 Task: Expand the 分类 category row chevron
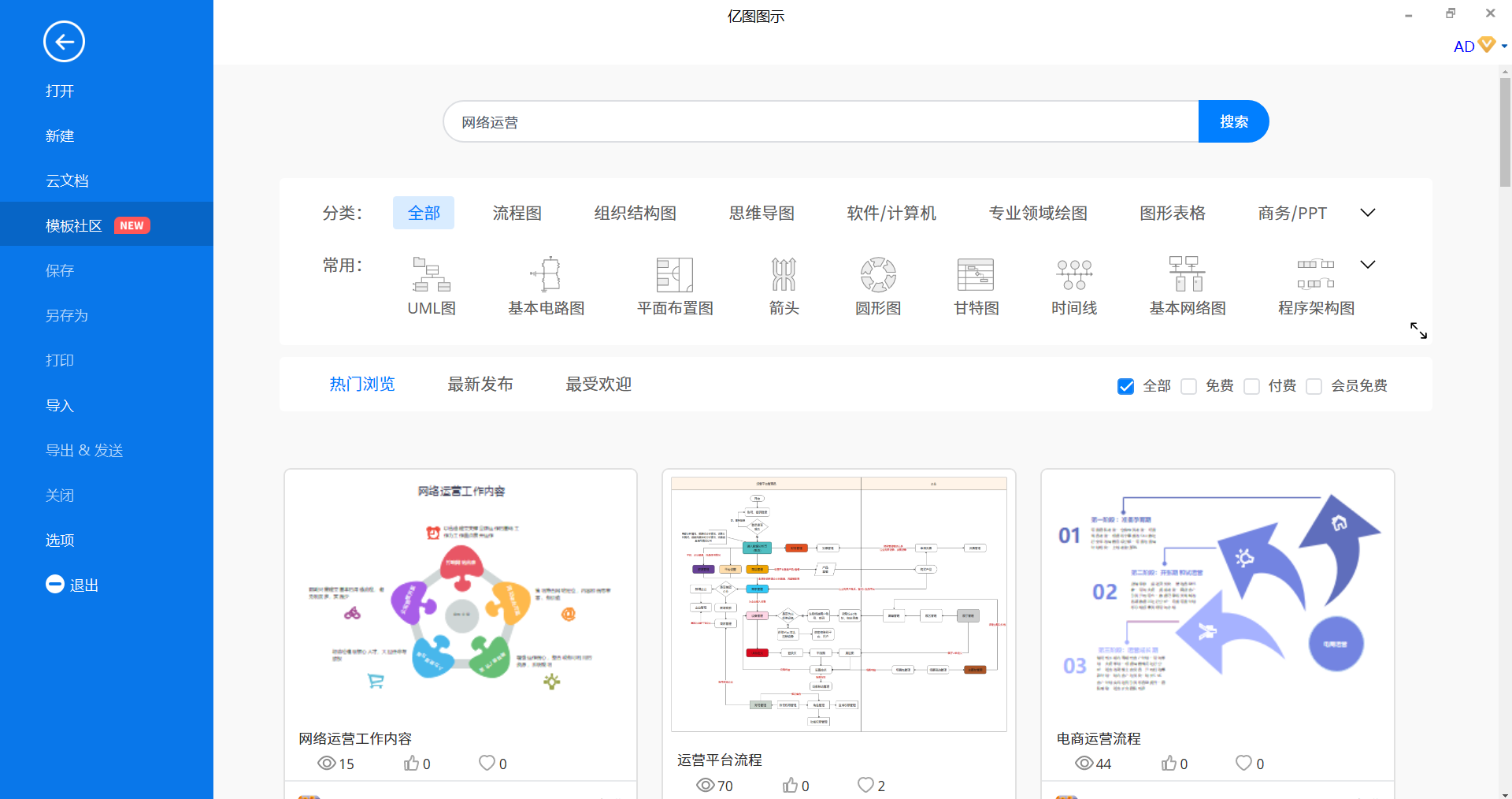(1368, 213)
